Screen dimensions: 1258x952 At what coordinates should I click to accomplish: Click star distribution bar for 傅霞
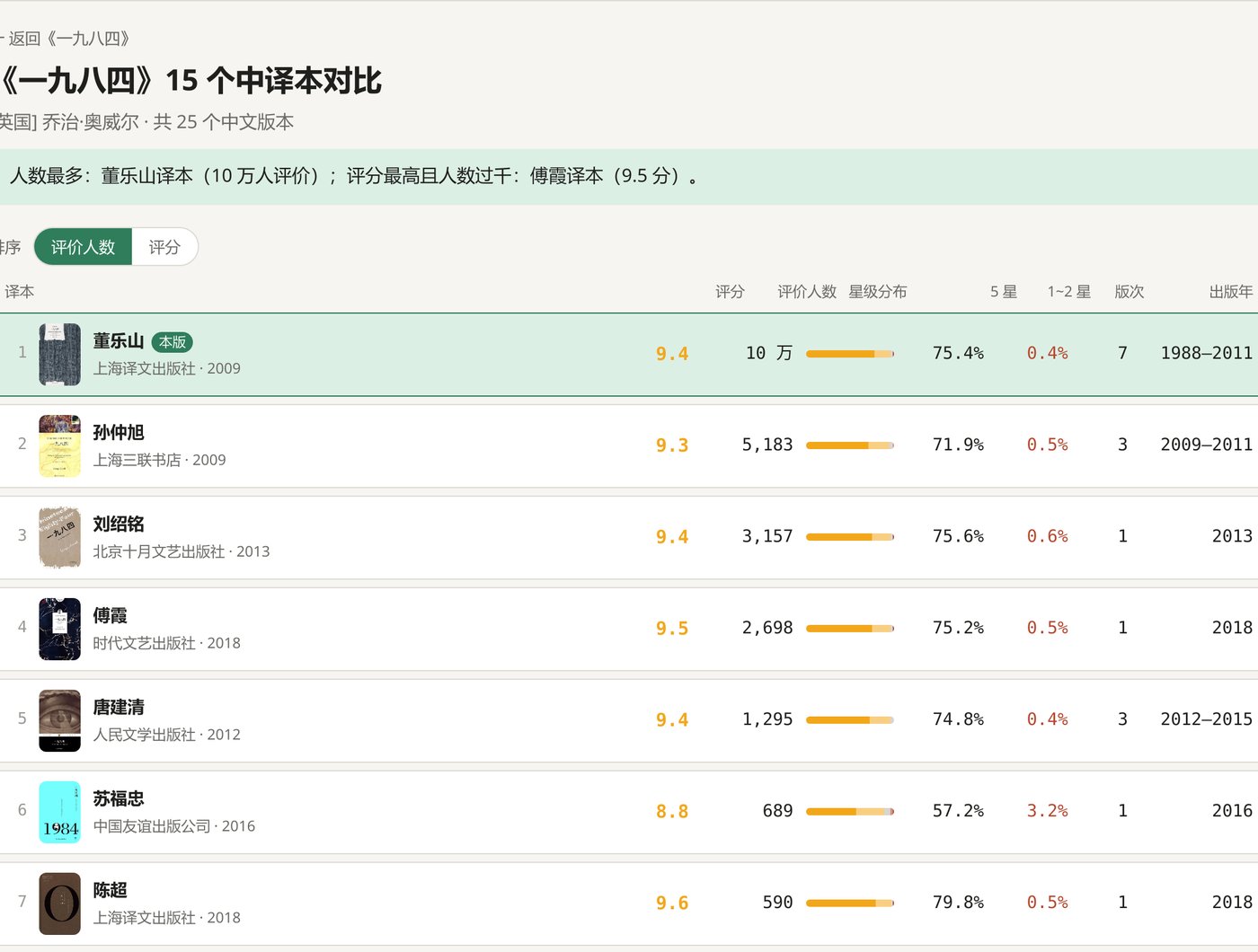tap(850, 629)
